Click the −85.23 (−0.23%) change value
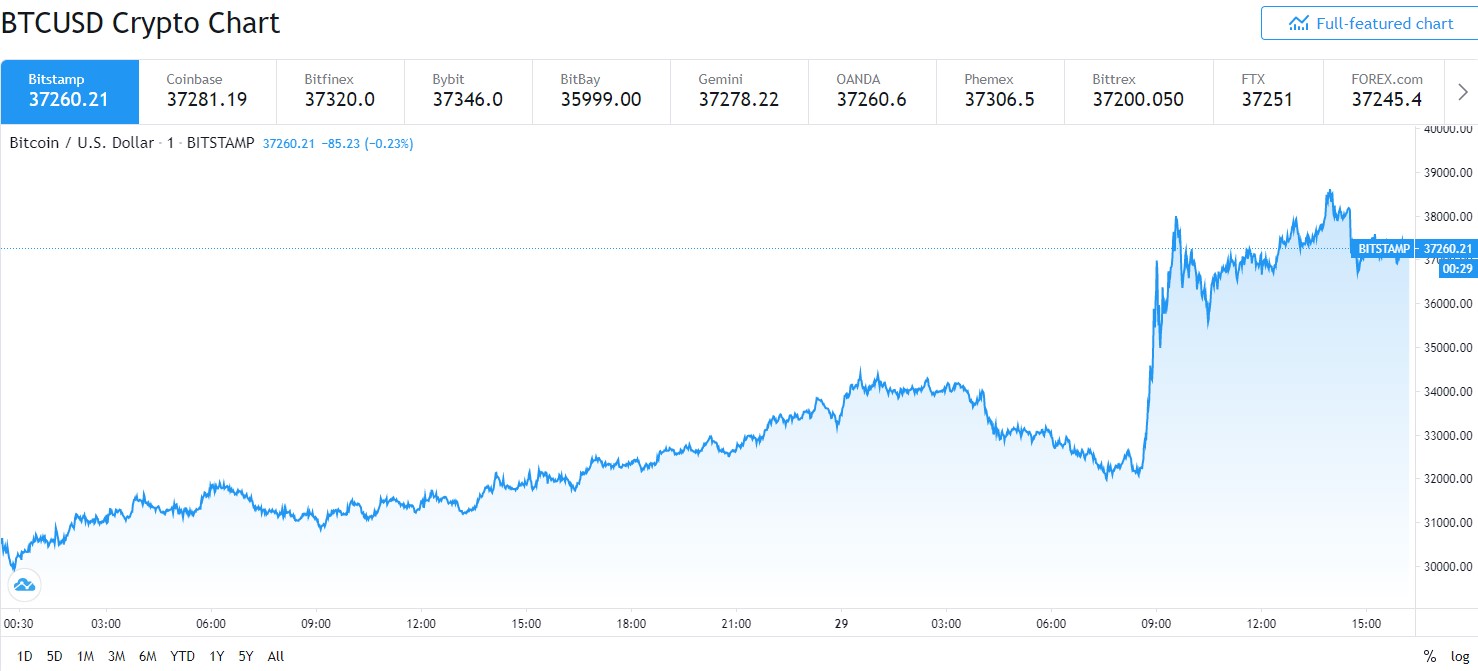This screenshot has width=1478, height=671. point(367,144)
